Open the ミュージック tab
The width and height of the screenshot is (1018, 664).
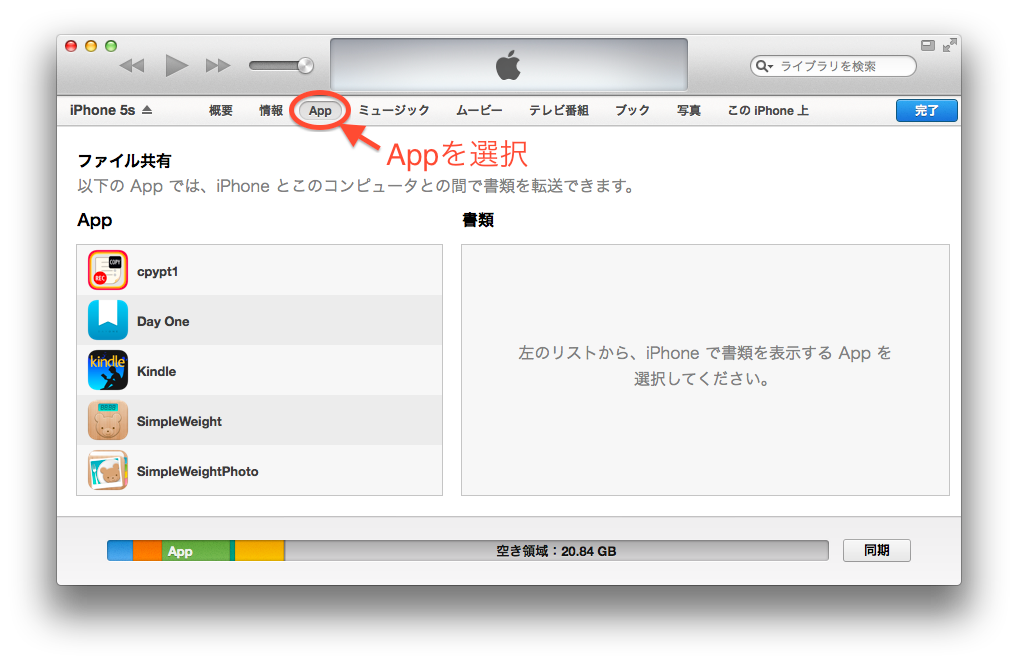pos(394,111)
